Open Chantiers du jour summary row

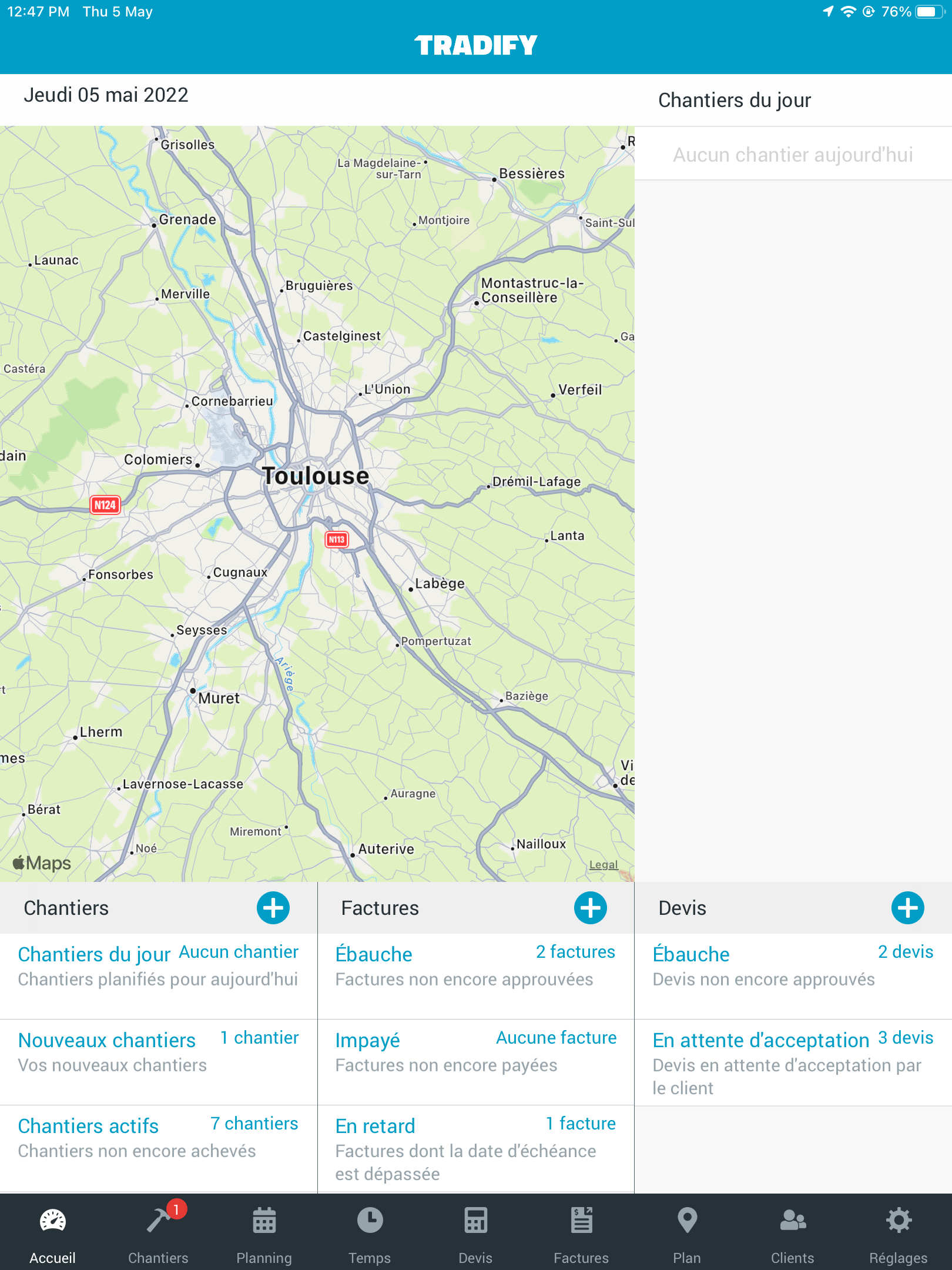click(x=159, y=976)
